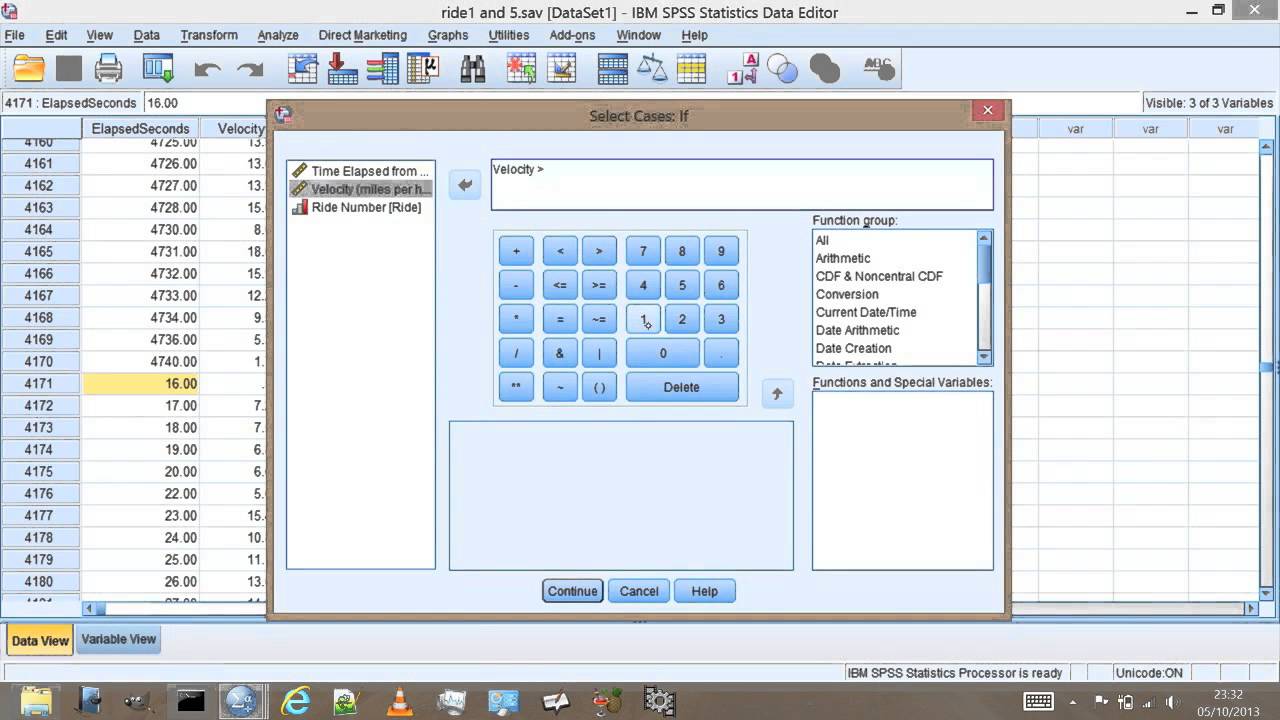Open the Utilities menu
Screen dimensions: 1280x720
click(509, 35)
